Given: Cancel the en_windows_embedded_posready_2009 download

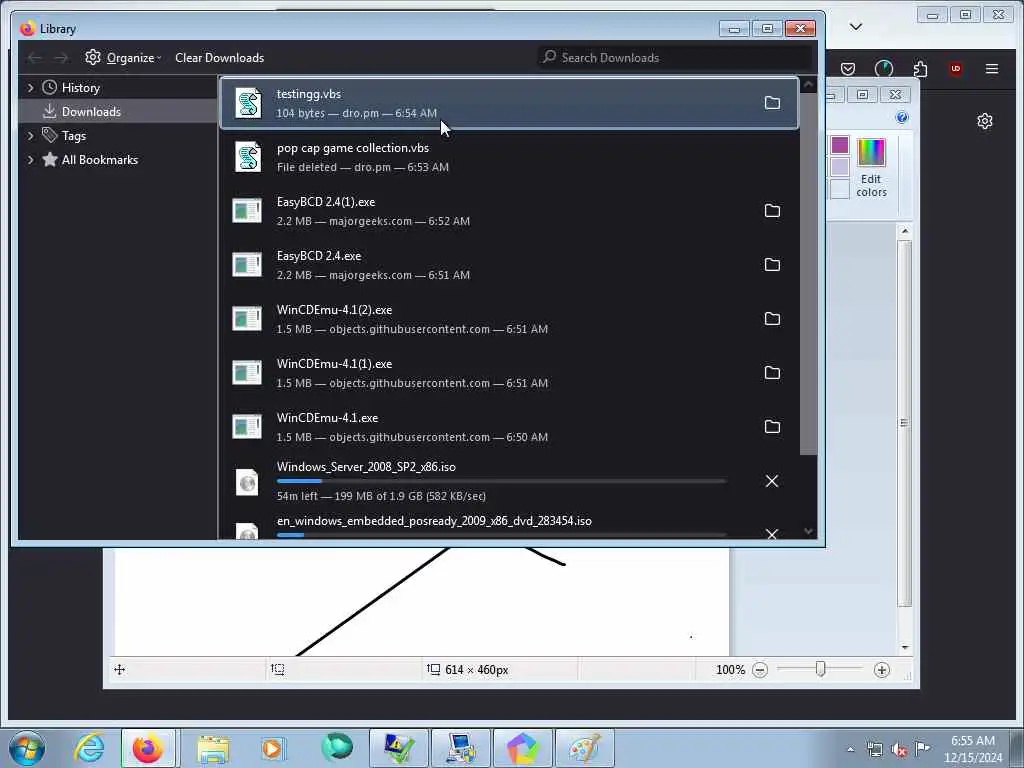Looking at the screenshot, I should tap(771, 534).
